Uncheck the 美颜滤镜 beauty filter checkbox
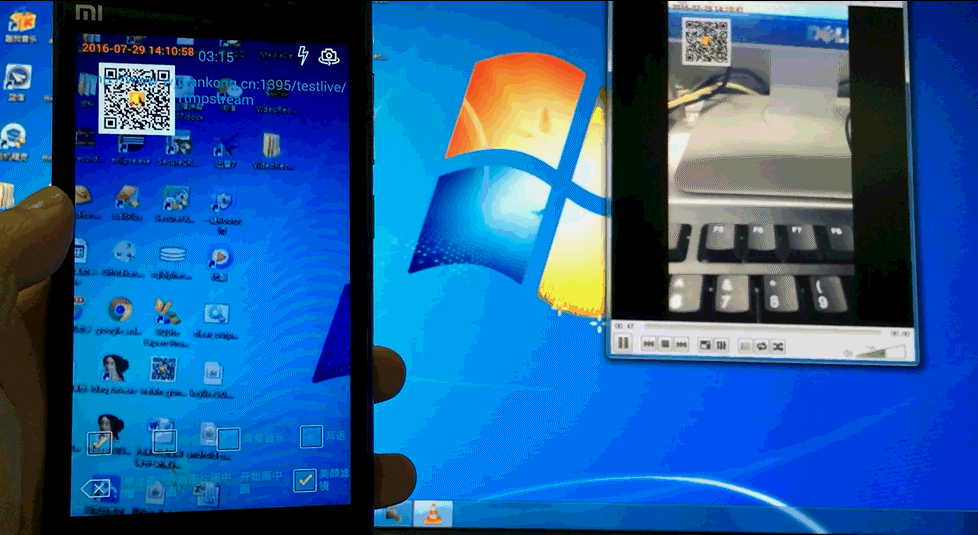Image resolution: width=978 pixels, height=535 pixels. tap(304, 480)
